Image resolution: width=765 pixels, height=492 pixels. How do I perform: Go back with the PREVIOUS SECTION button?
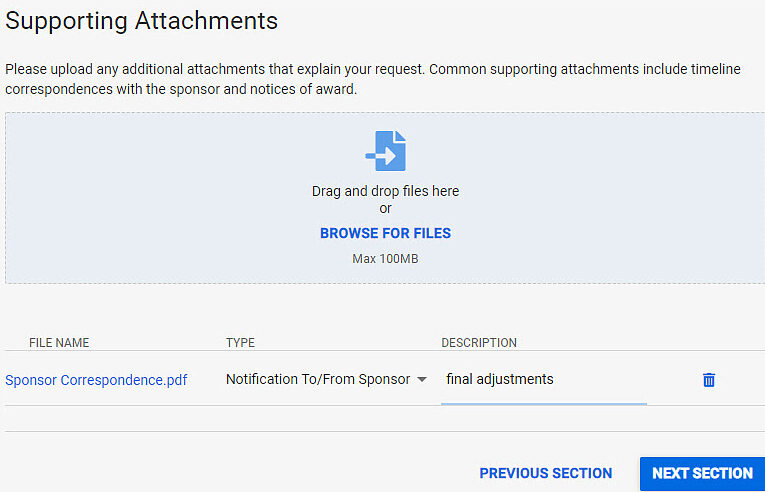(545, 473)
